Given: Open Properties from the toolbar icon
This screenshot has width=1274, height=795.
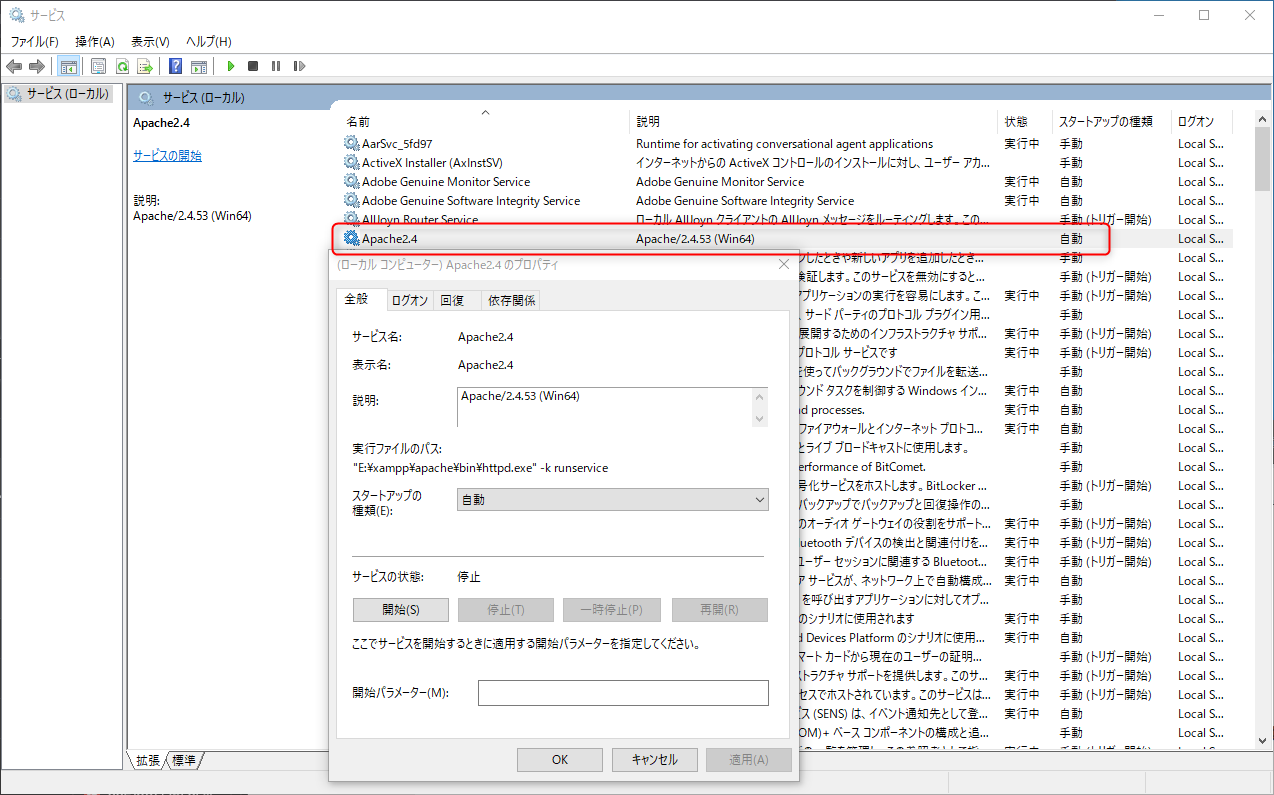Looking at the screenshot, I should (x=98, y=66).
